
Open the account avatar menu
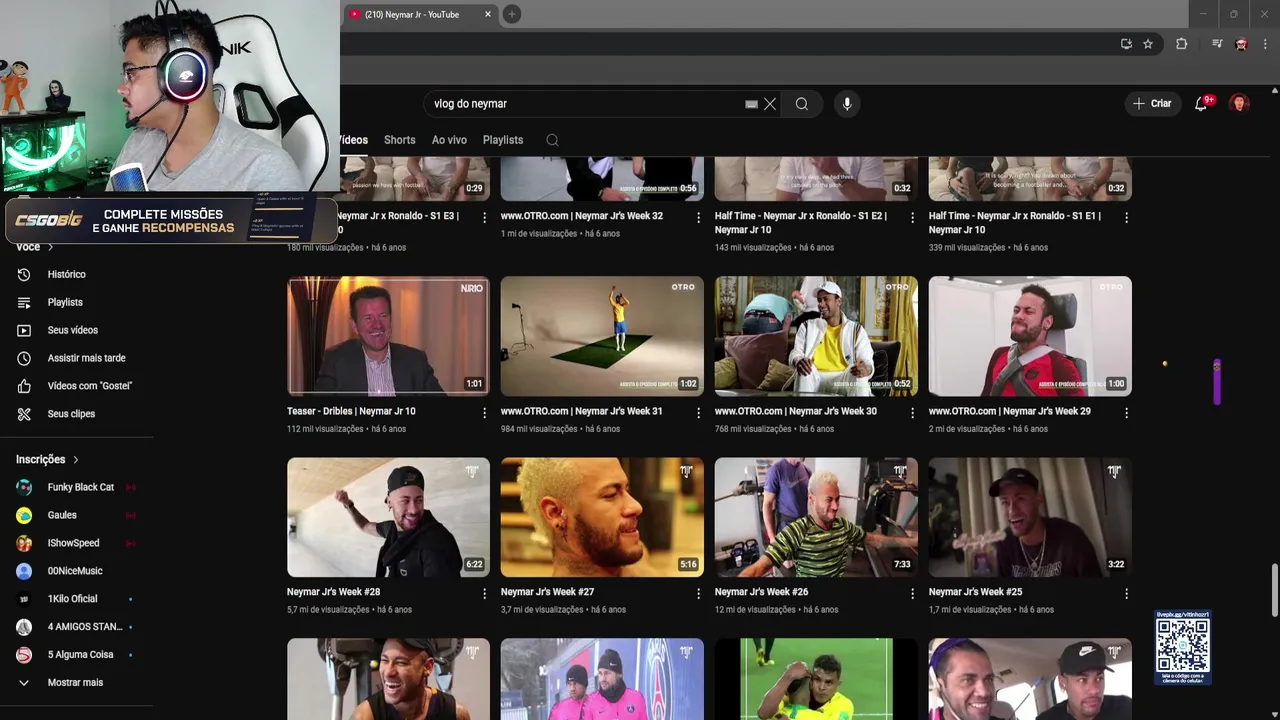click(x=1239, y=104)
